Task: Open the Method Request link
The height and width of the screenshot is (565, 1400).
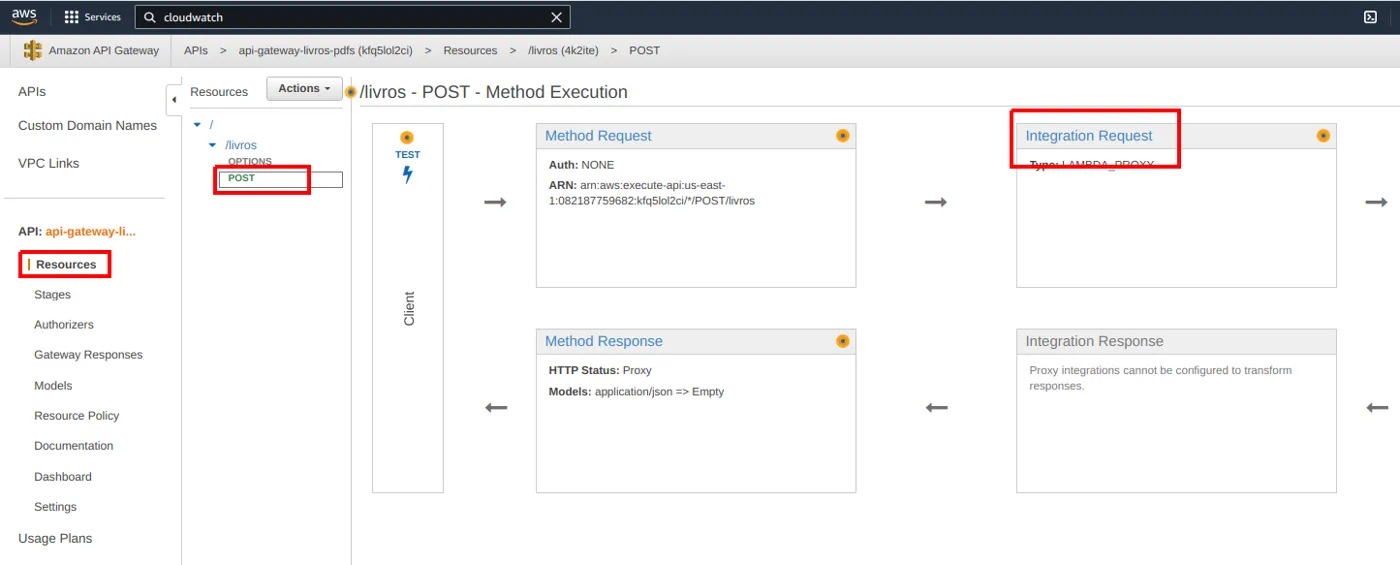Action: [x=598, y=136]
